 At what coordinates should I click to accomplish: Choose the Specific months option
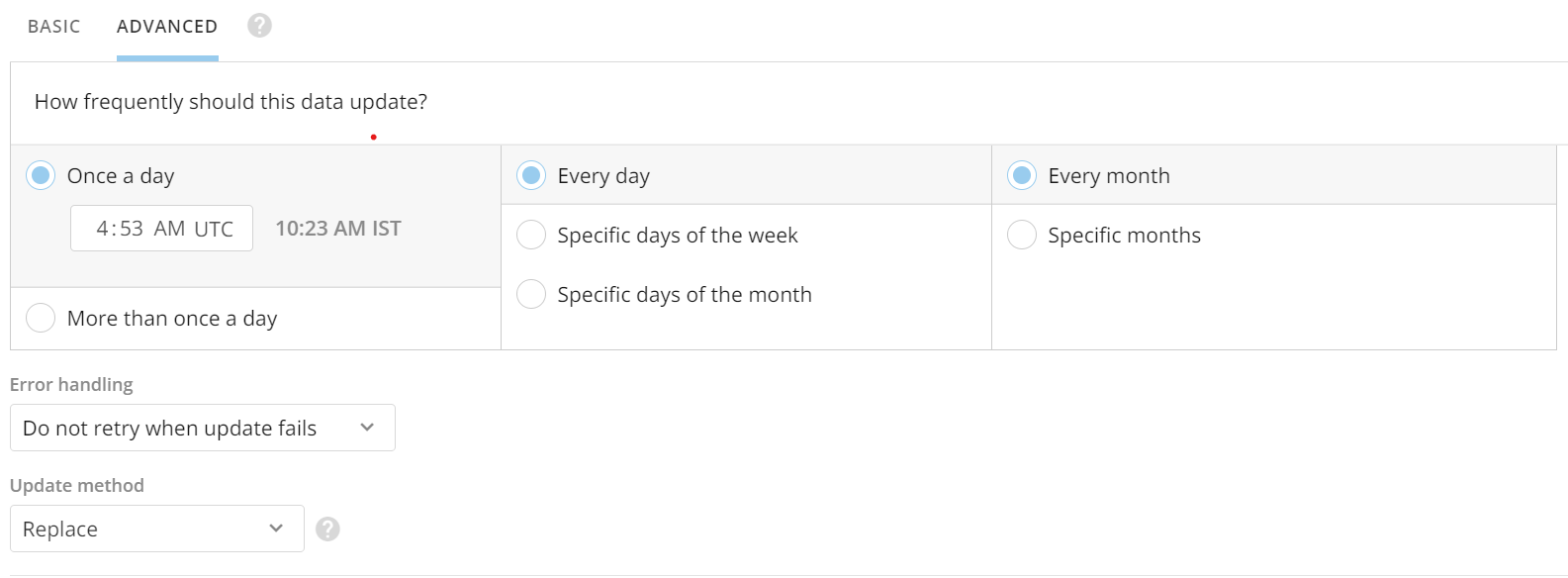click(1022, 236)
